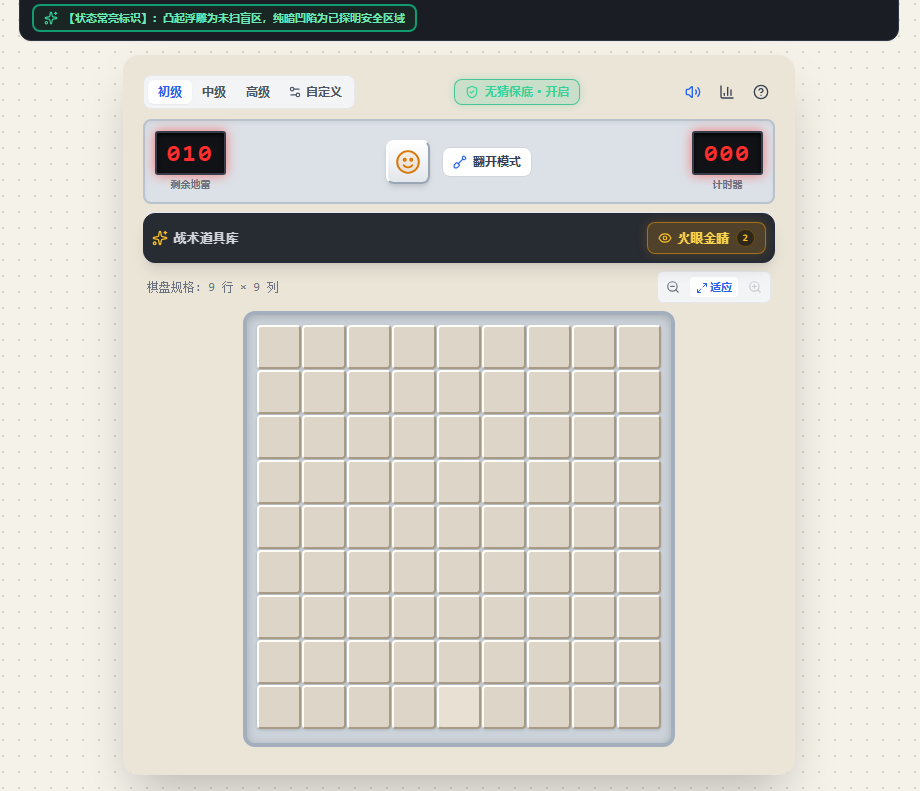The image size is (920, 791).
Task: Click the 计时器 label
Action: click(x=728, y=184)
